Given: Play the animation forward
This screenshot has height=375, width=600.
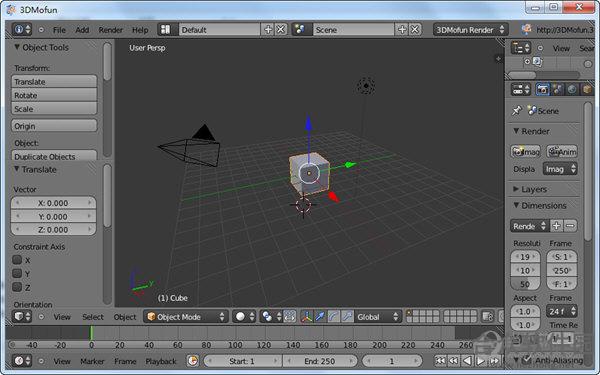Looking at the screenshot, I should point(481,361).
